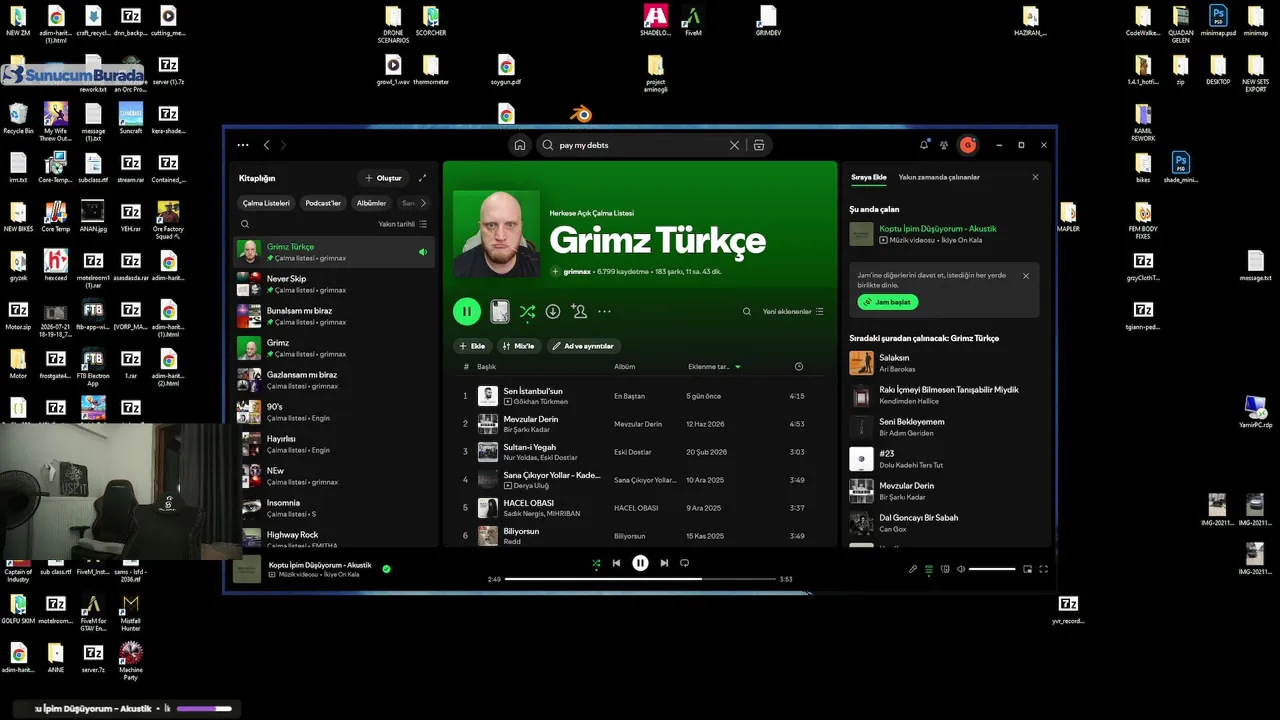Search in playlist with magnifier icon
Viewport: 1280px width, 720px height.
[746, 311]
